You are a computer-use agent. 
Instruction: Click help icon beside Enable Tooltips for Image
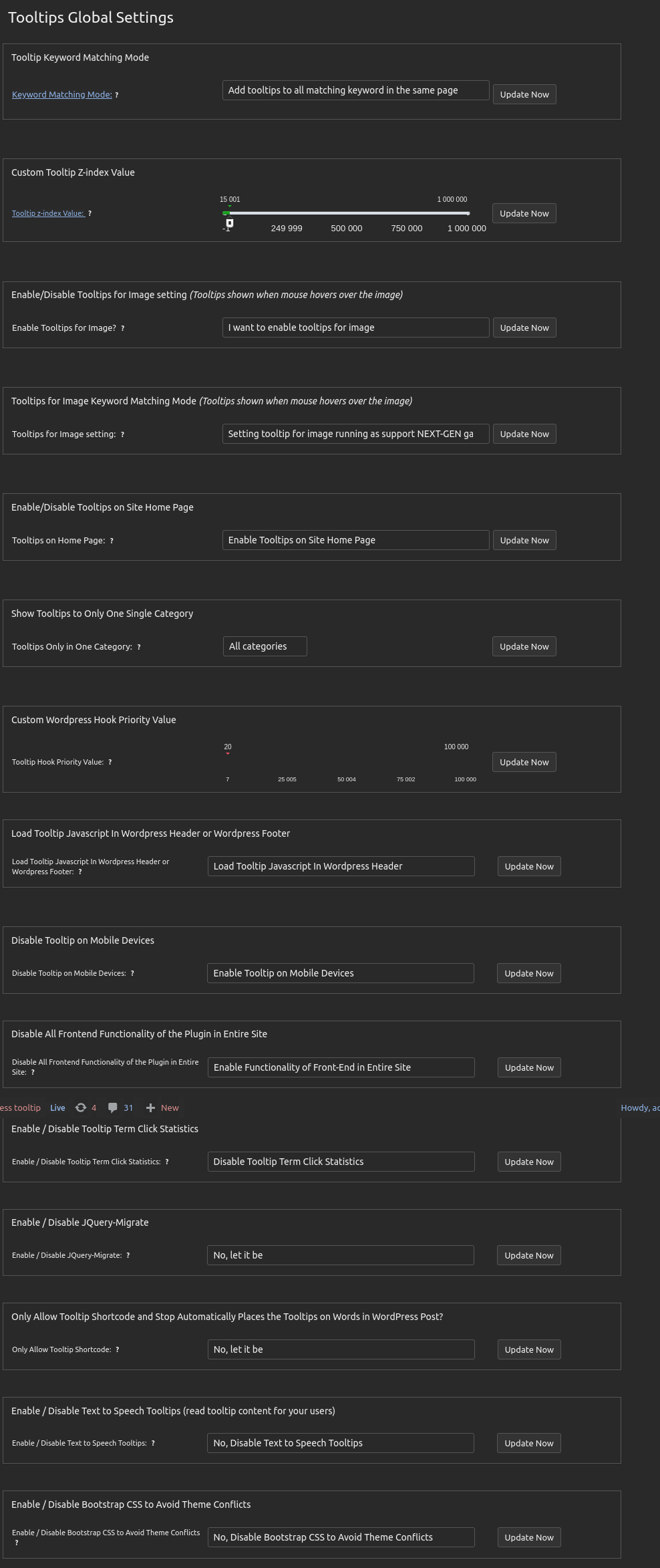123,328
